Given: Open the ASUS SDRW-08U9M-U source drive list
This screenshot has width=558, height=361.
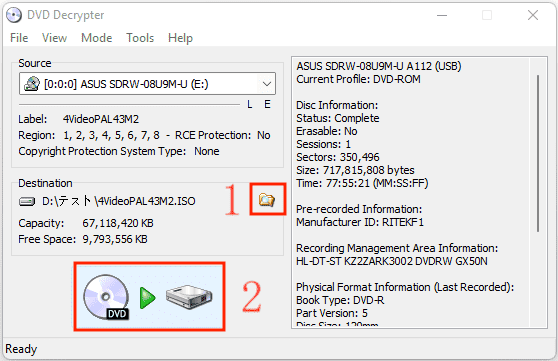Looking at the screenshot, I should pos(147,84).
